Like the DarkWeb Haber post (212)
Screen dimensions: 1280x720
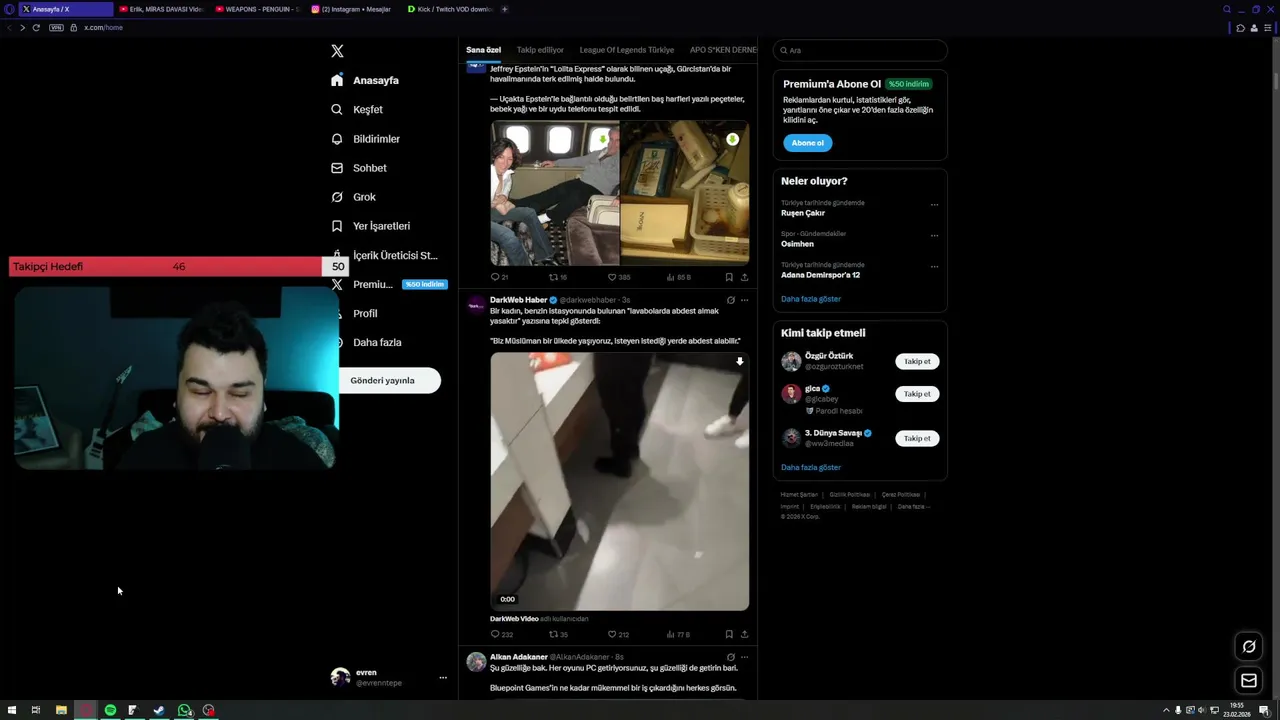tap(612, 634)
